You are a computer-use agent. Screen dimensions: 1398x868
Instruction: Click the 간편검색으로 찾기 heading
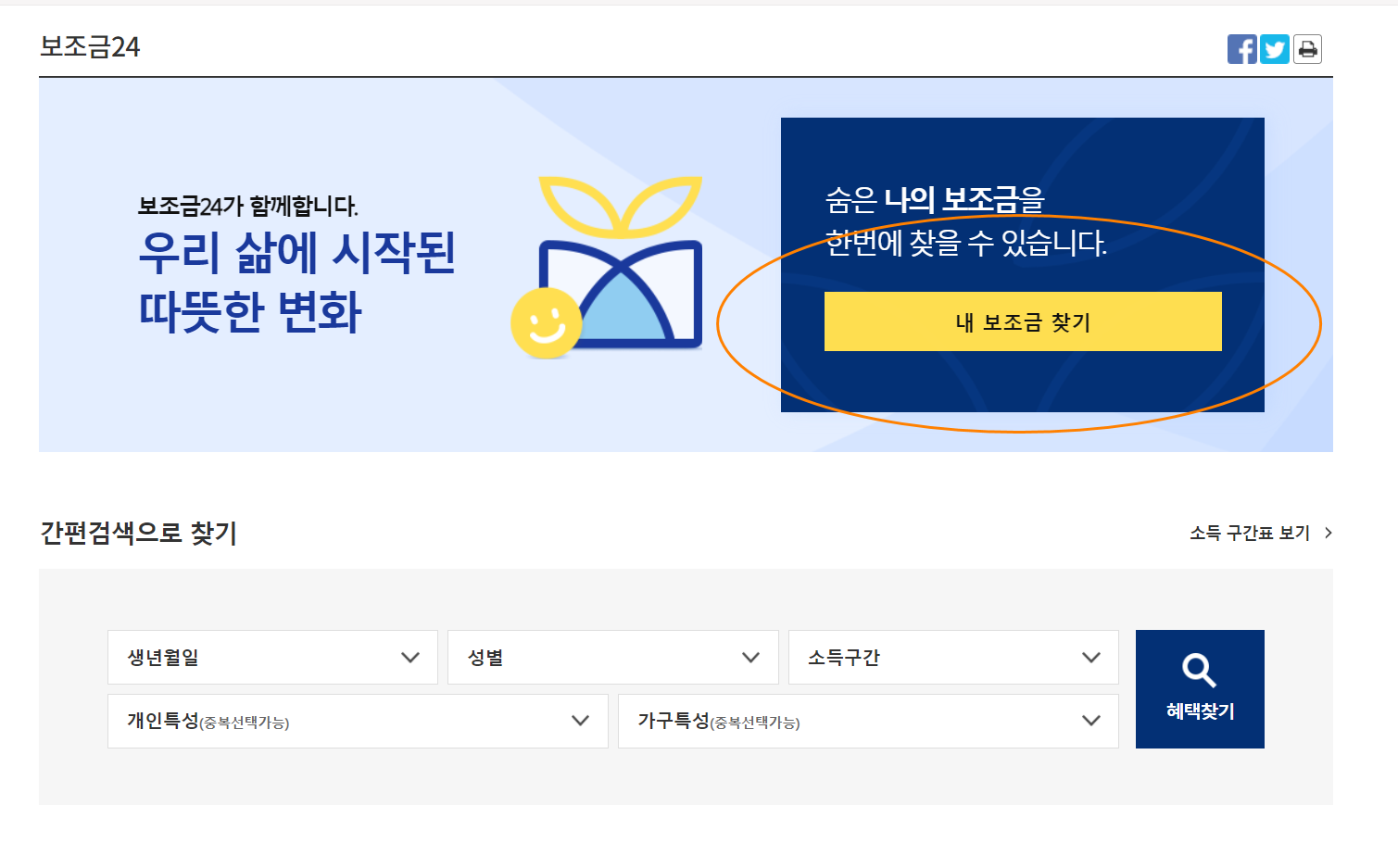point(139,533)
